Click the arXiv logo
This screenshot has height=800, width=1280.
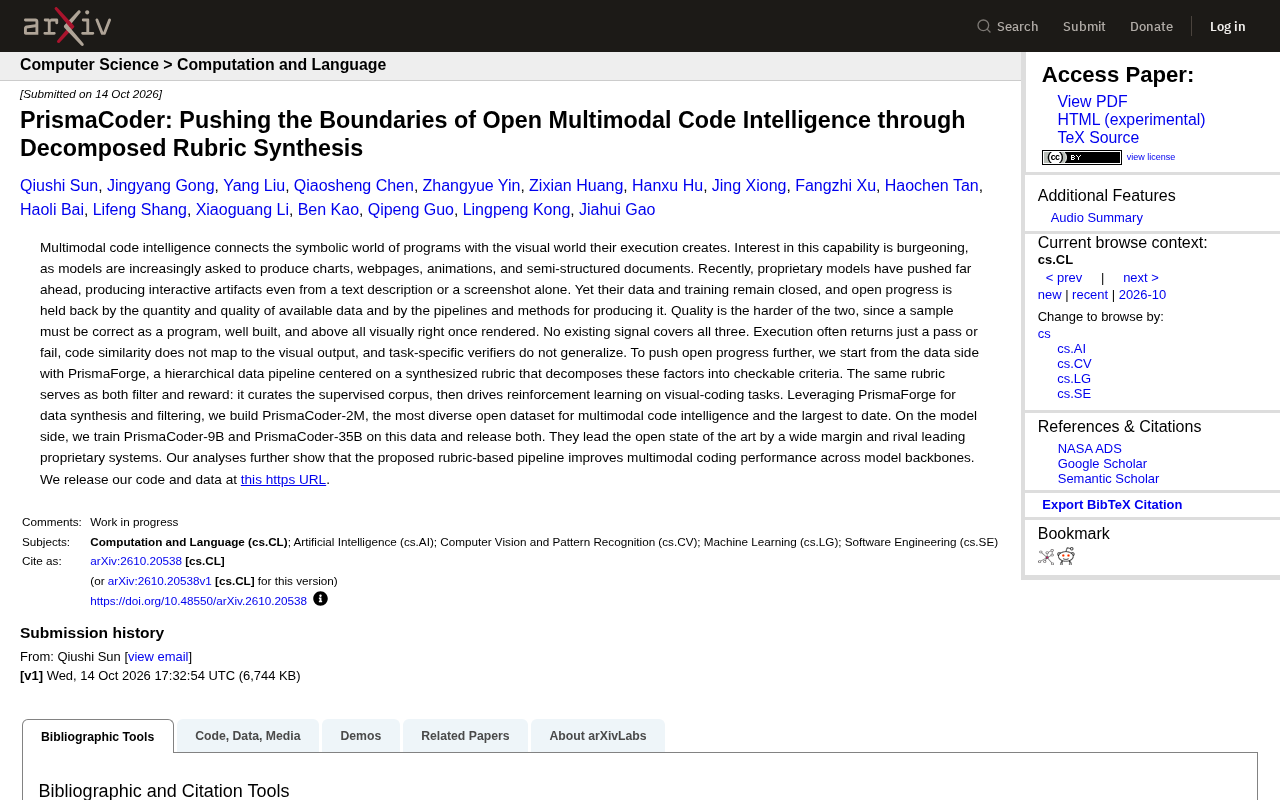pyautogui.click(x=67, y=26)
